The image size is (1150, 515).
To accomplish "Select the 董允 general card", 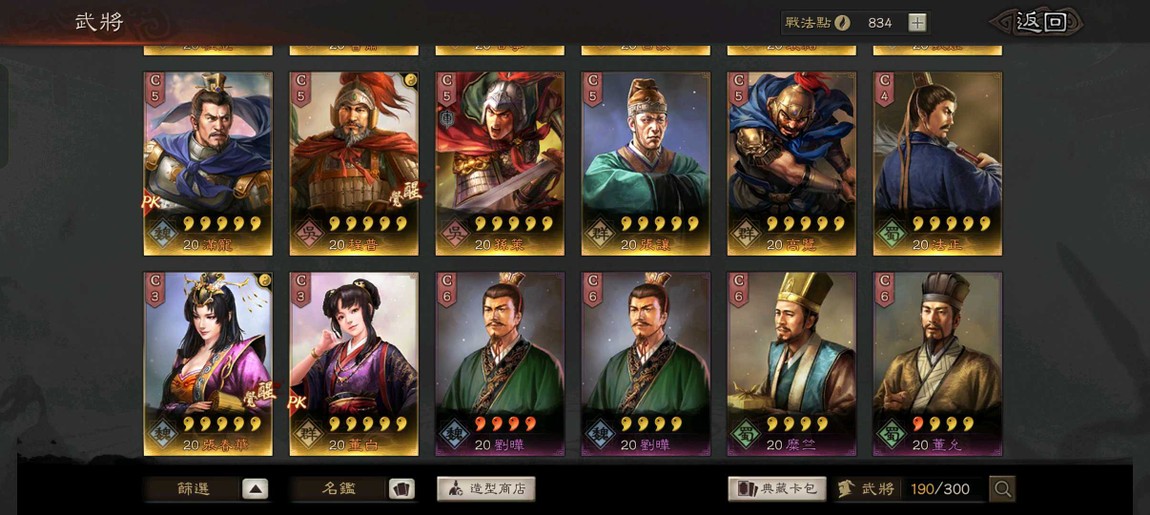I will tap(937, 365).
